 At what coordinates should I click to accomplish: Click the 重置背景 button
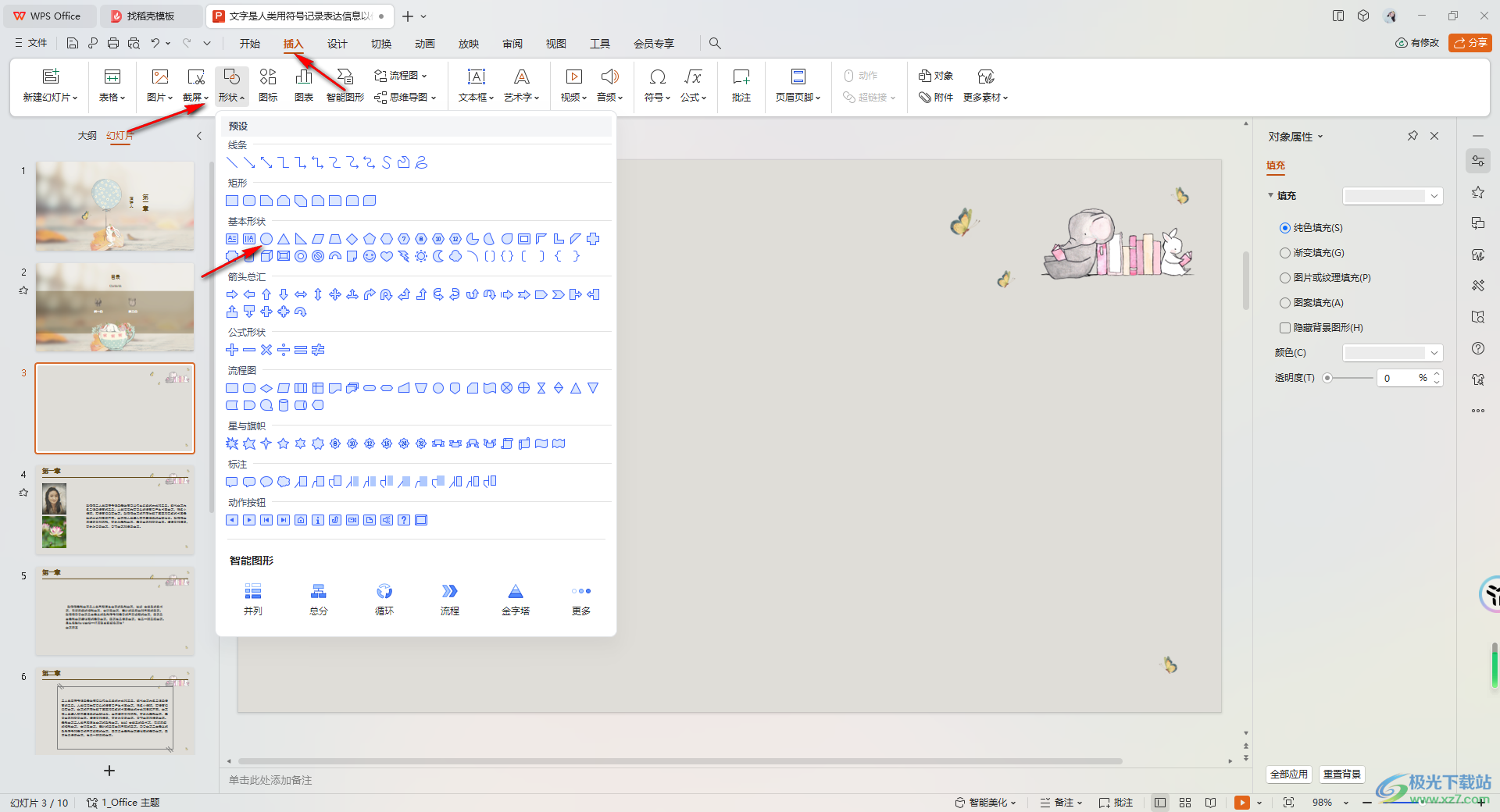pyautogui.click(x=1342, y=774)
